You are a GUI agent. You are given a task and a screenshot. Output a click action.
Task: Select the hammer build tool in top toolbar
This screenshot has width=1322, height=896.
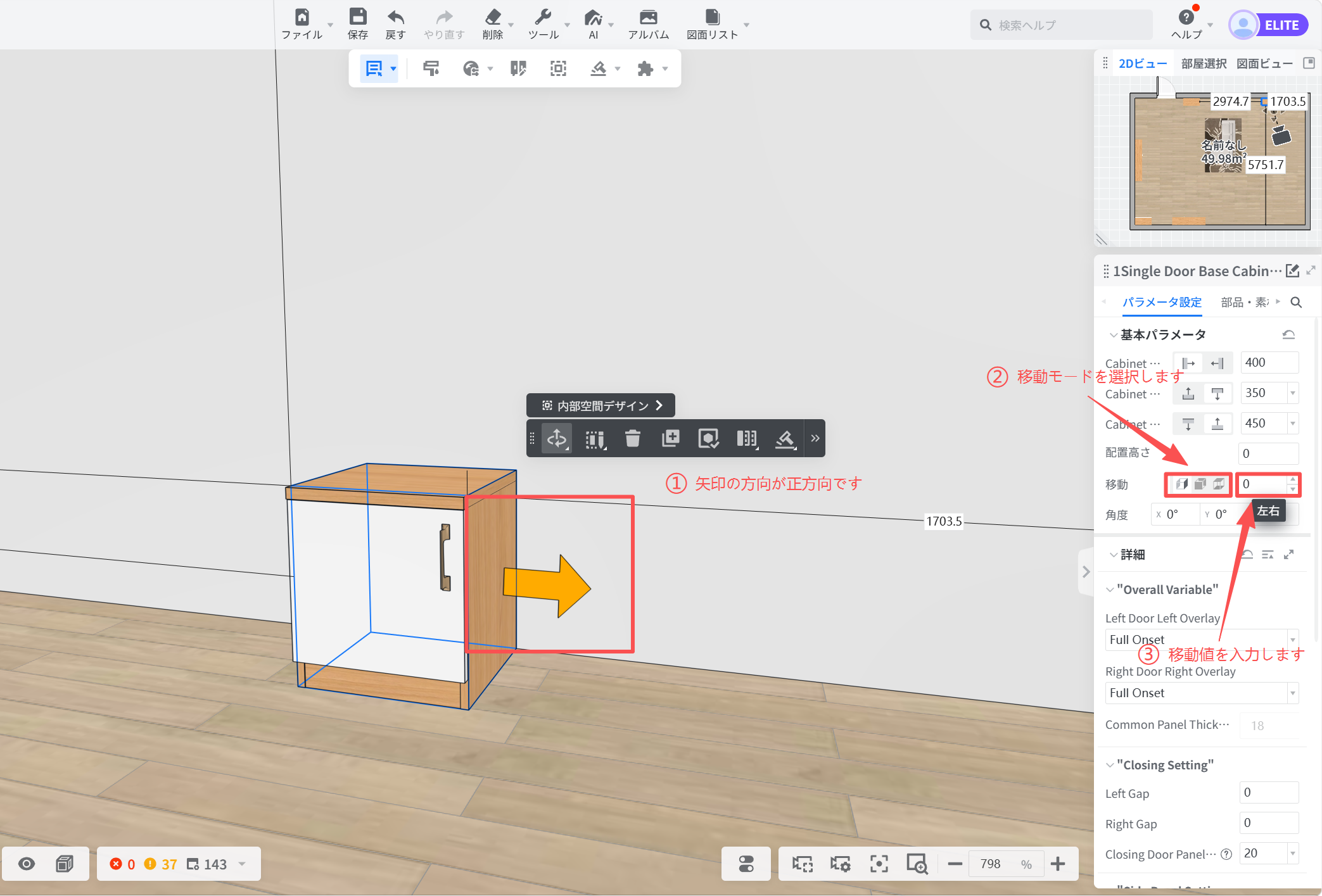[599, 68]
